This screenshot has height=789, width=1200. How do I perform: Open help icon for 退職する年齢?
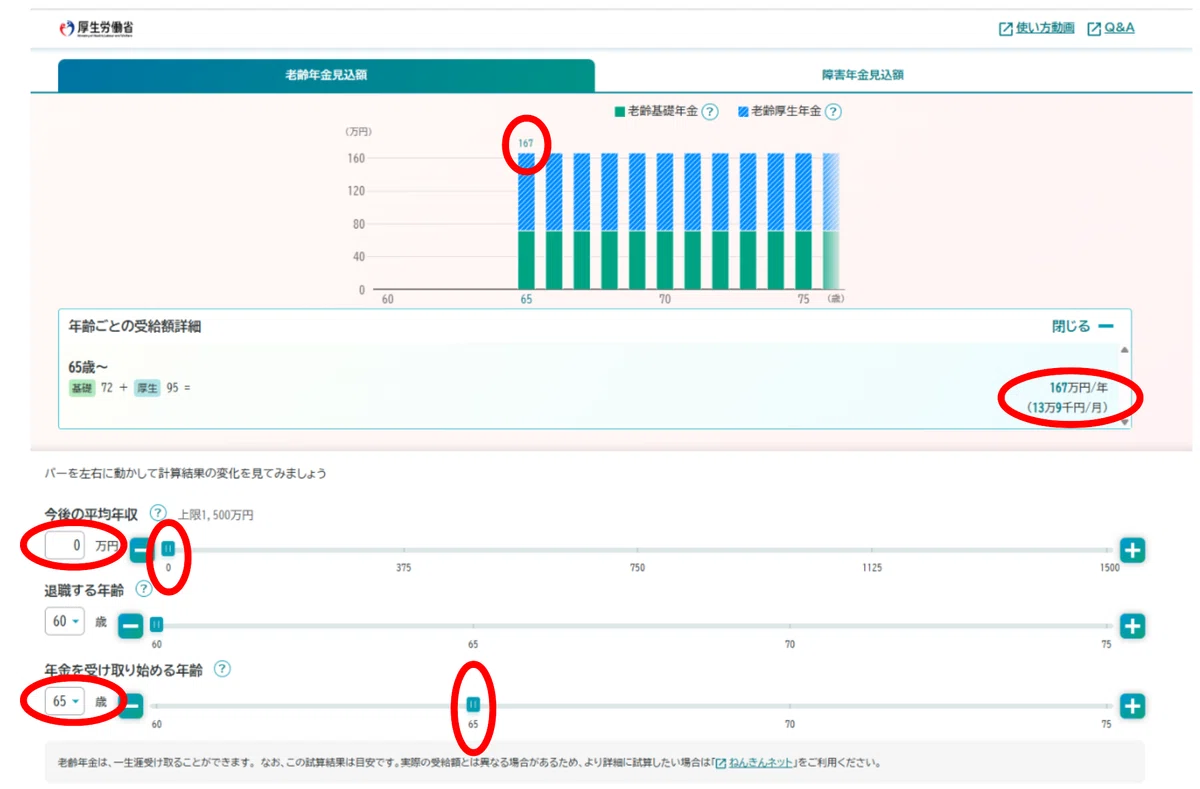tap(143, 589)
